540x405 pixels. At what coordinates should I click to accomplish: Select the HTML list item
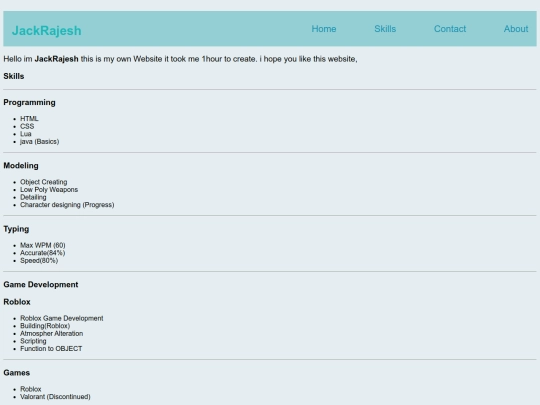(29, 119)
